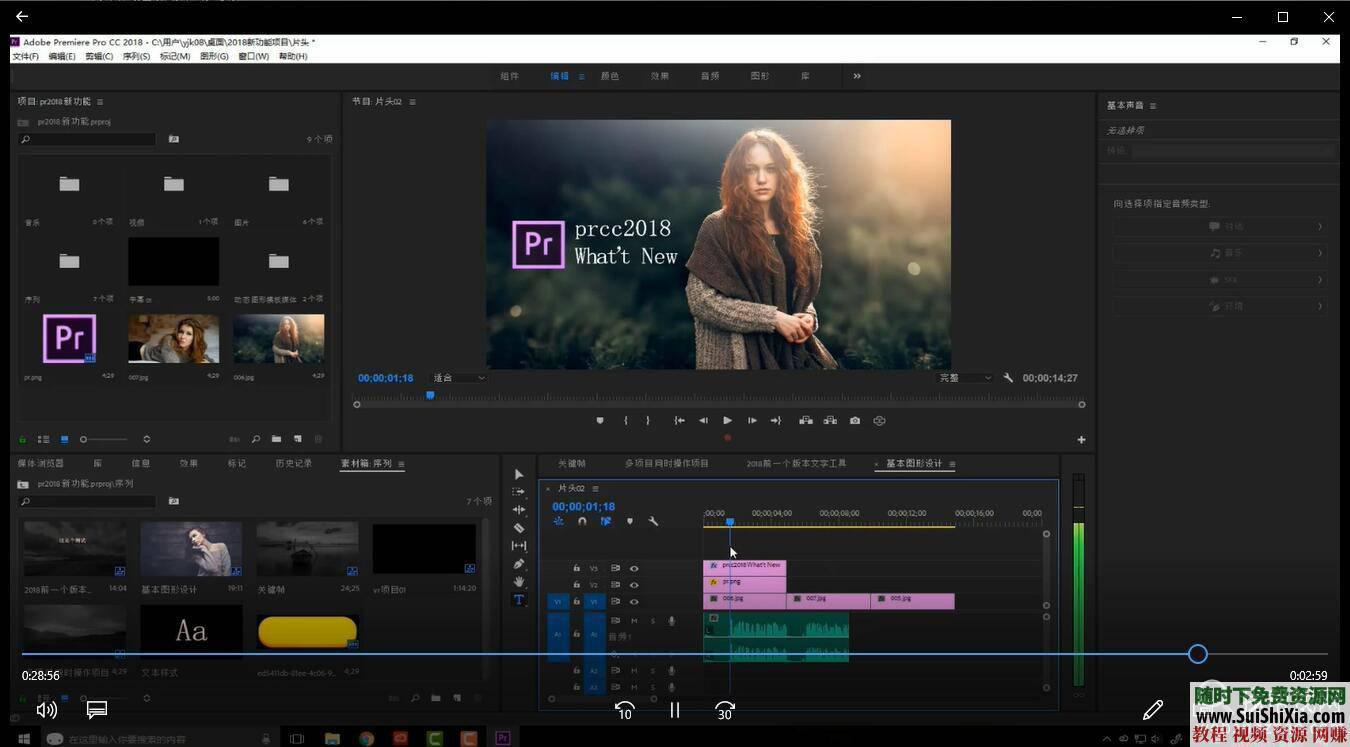1350x747 pixels.
Task: Go back with player arrow
Action: tap(22, 16)
